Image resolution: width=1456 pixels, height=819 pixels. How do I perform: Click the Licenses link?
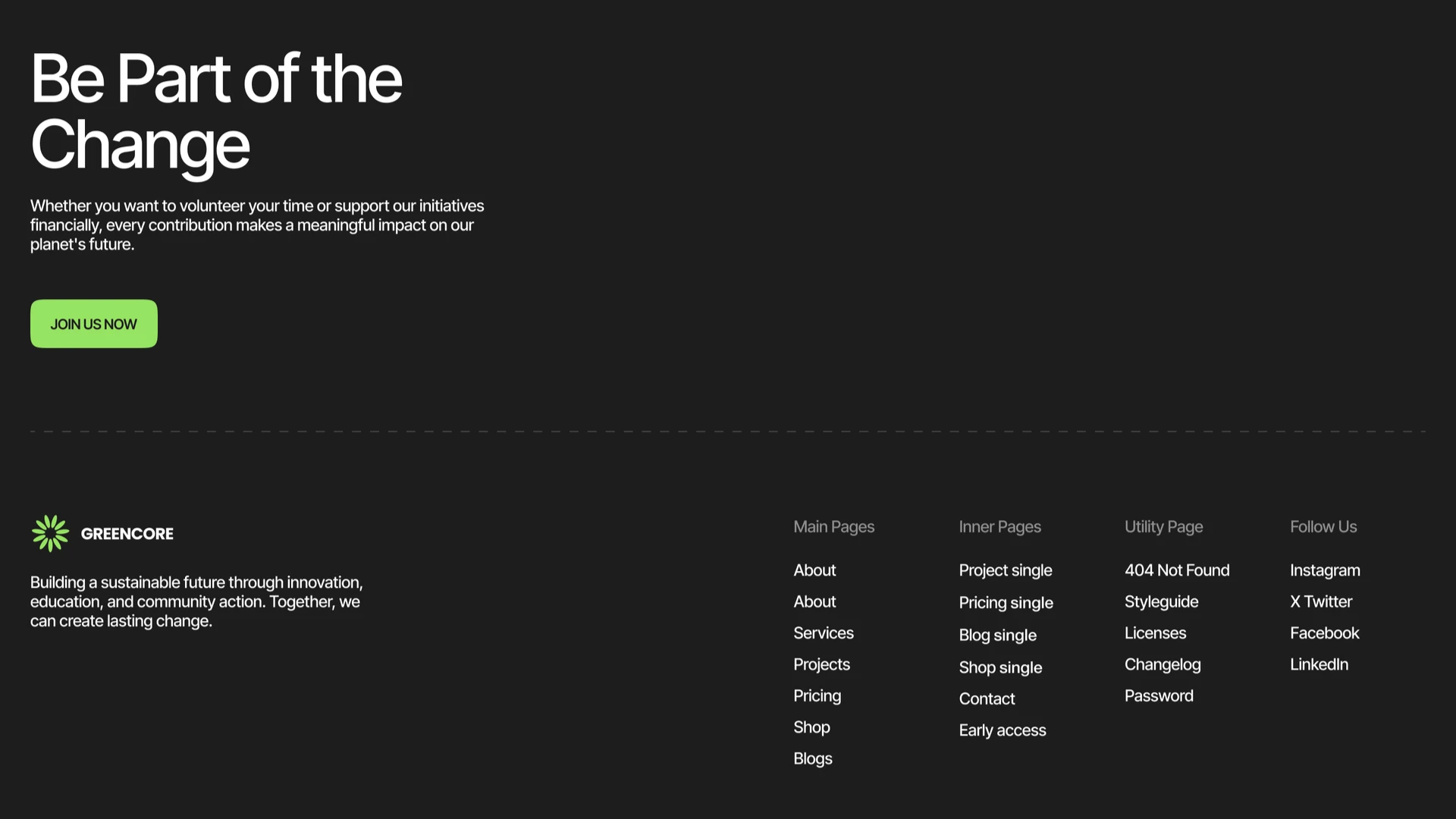(1155, 632)
